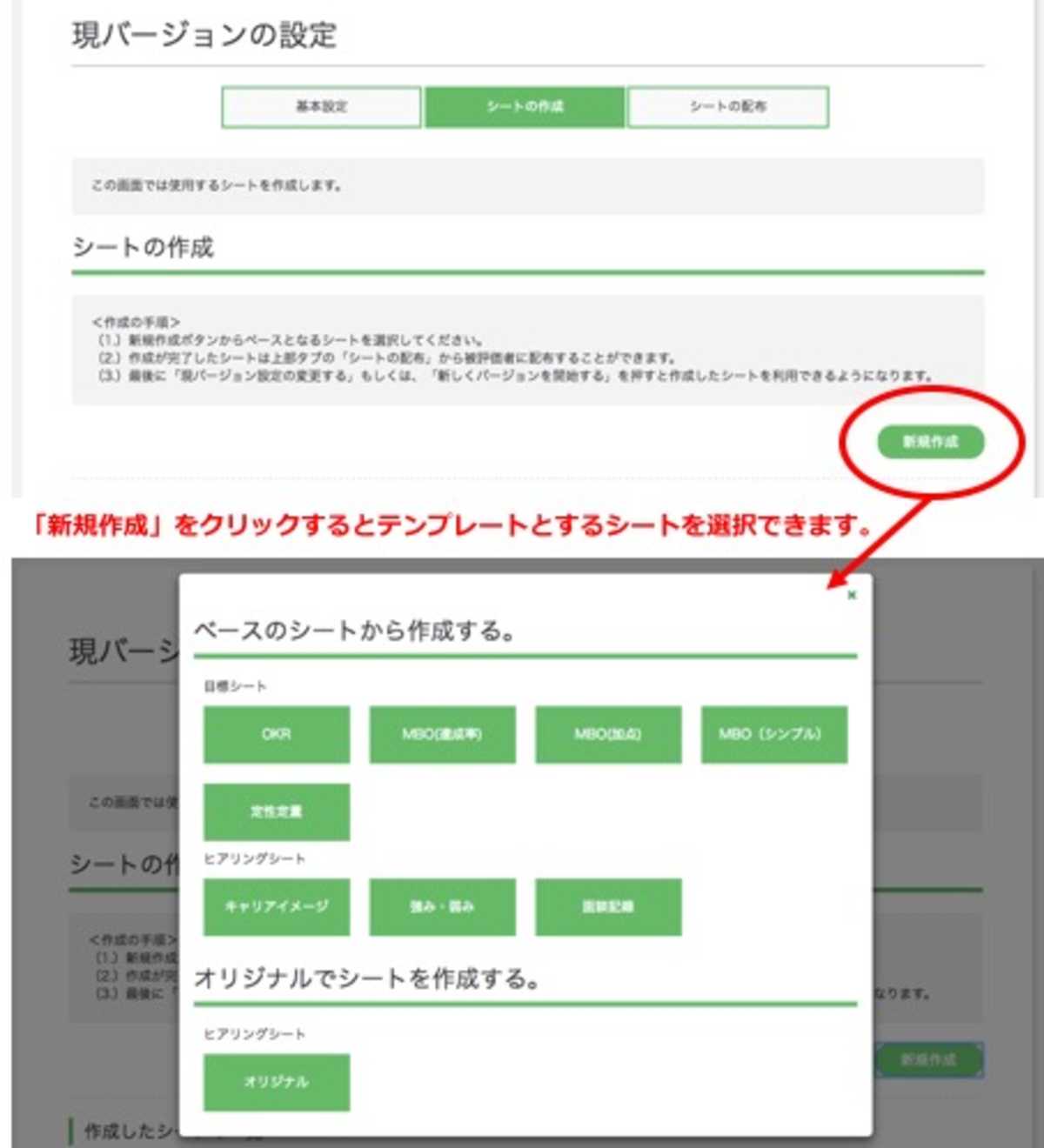Select the MBO(達成率) template
Screen dimensions: 1044x1148
pyautogui.click(x=442, y=734)
